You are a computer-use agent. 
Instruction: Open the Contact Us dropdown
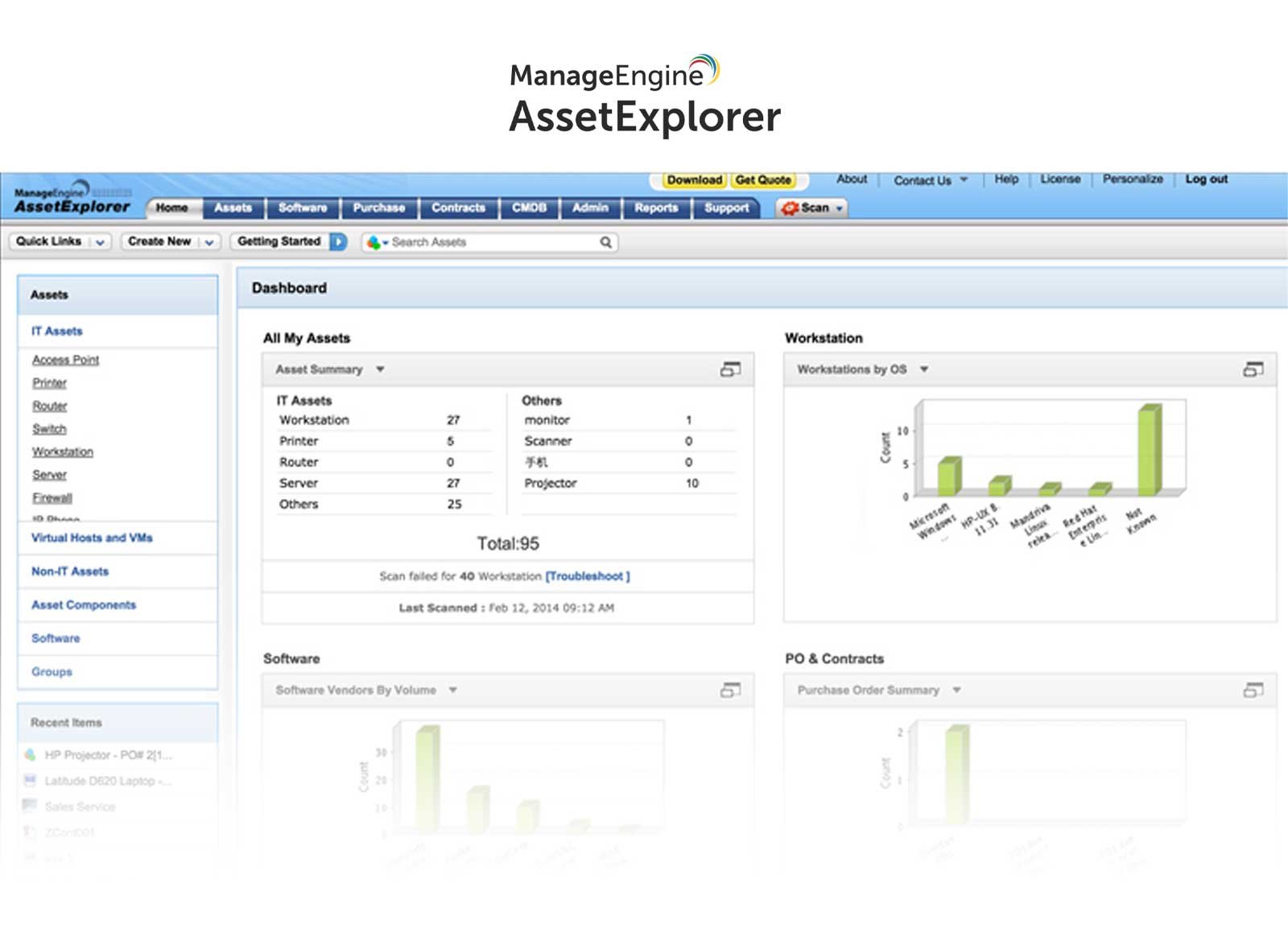pyautogui.click(x=964, y=180)
